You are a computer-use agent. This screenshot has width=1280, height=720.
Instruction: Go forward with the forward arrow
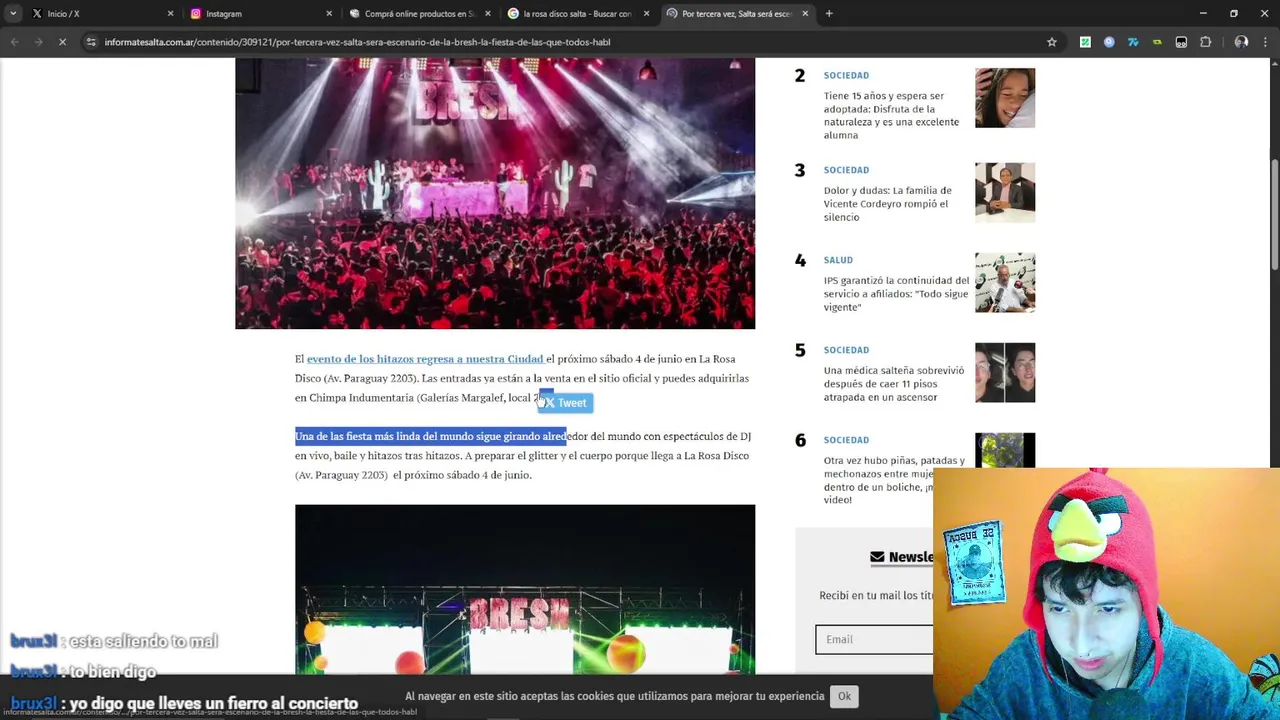(38, 42)
